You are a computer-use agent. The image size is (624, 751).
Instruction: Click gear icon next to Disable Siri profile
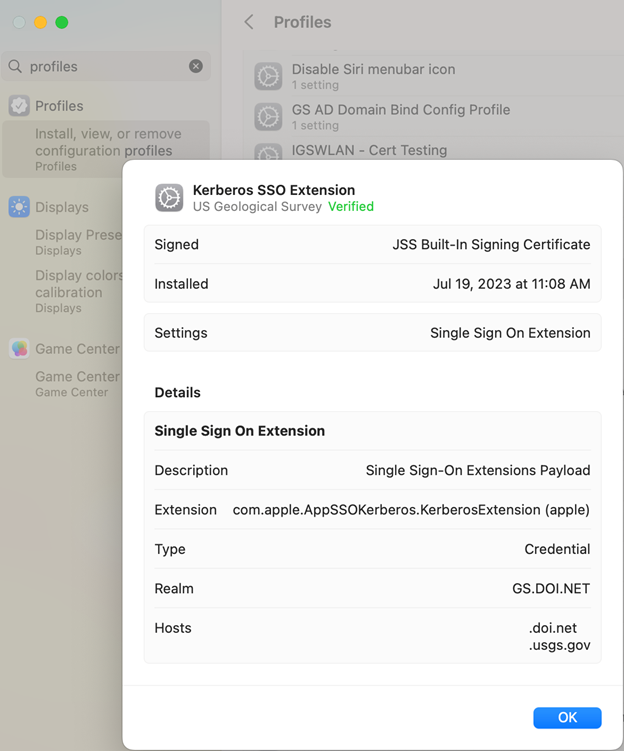coord(268,76)
